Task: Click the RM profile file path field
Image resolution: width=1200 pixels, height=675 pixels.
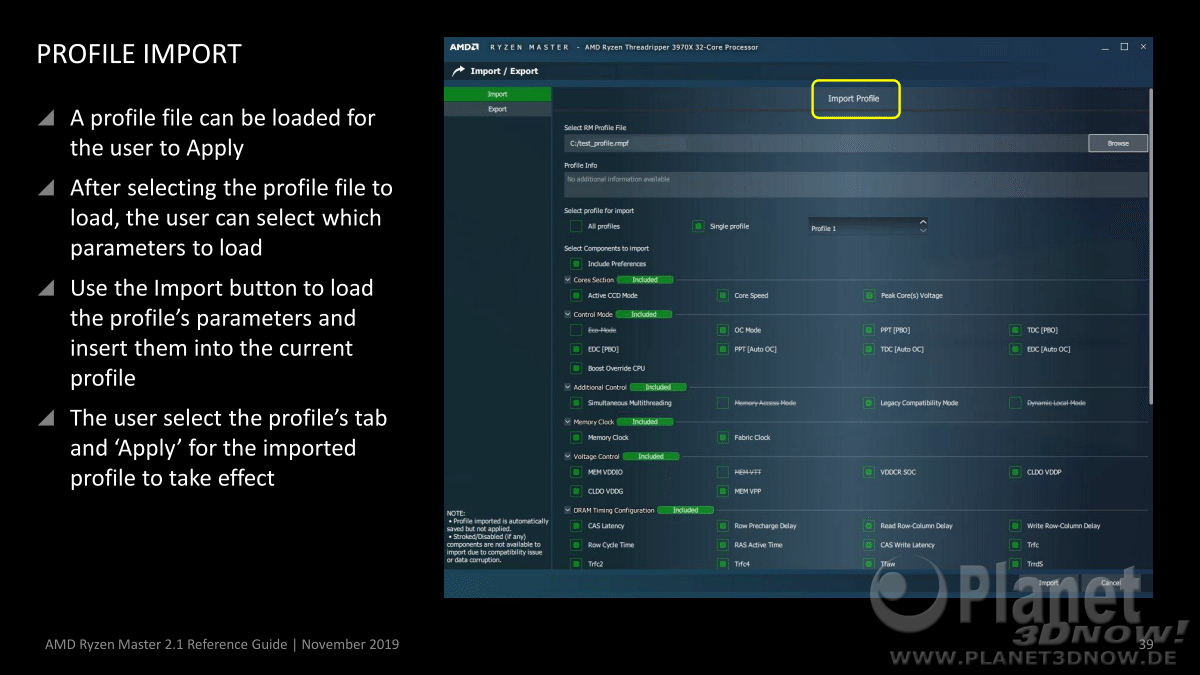Action: tap(825, 143)
